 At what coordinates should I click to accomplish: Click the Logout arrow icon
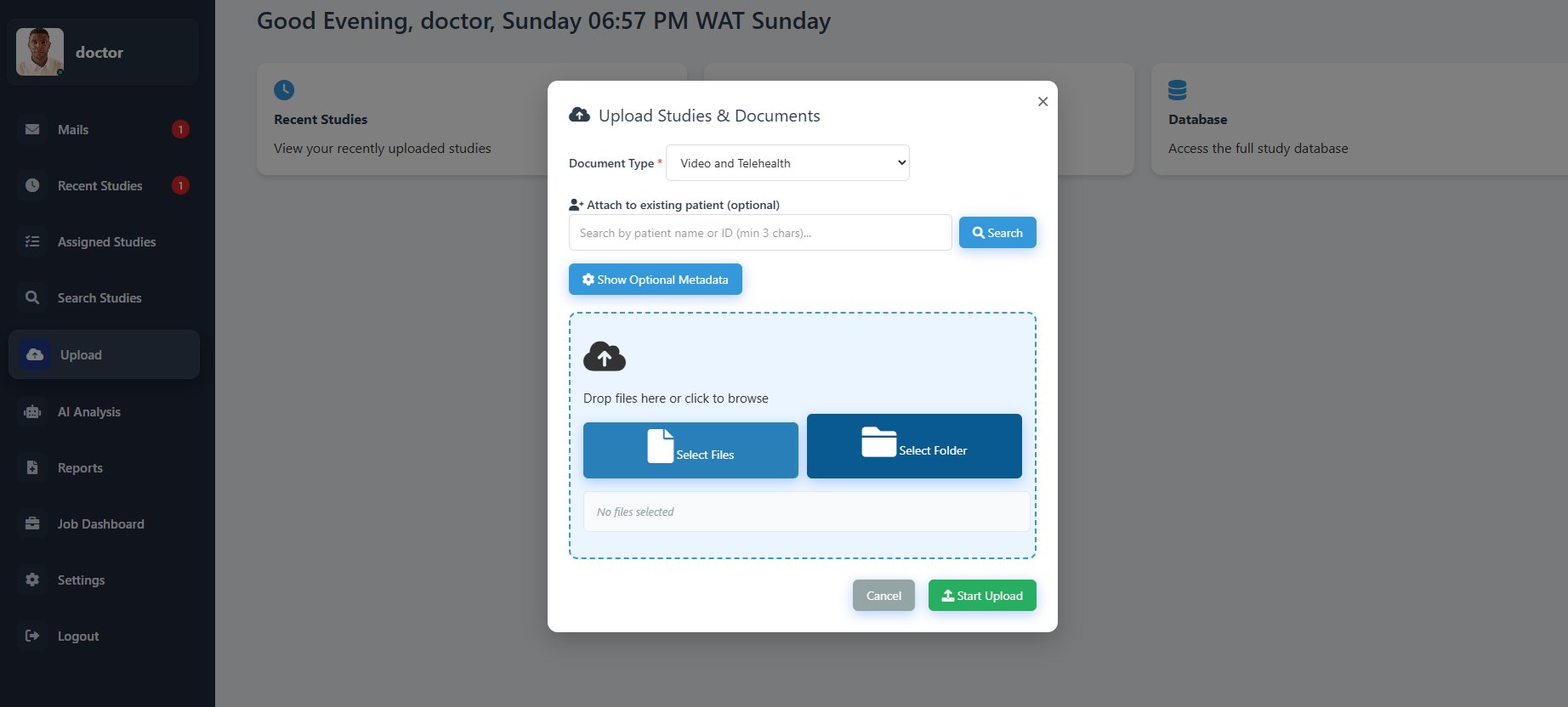[x=32, y=636]
